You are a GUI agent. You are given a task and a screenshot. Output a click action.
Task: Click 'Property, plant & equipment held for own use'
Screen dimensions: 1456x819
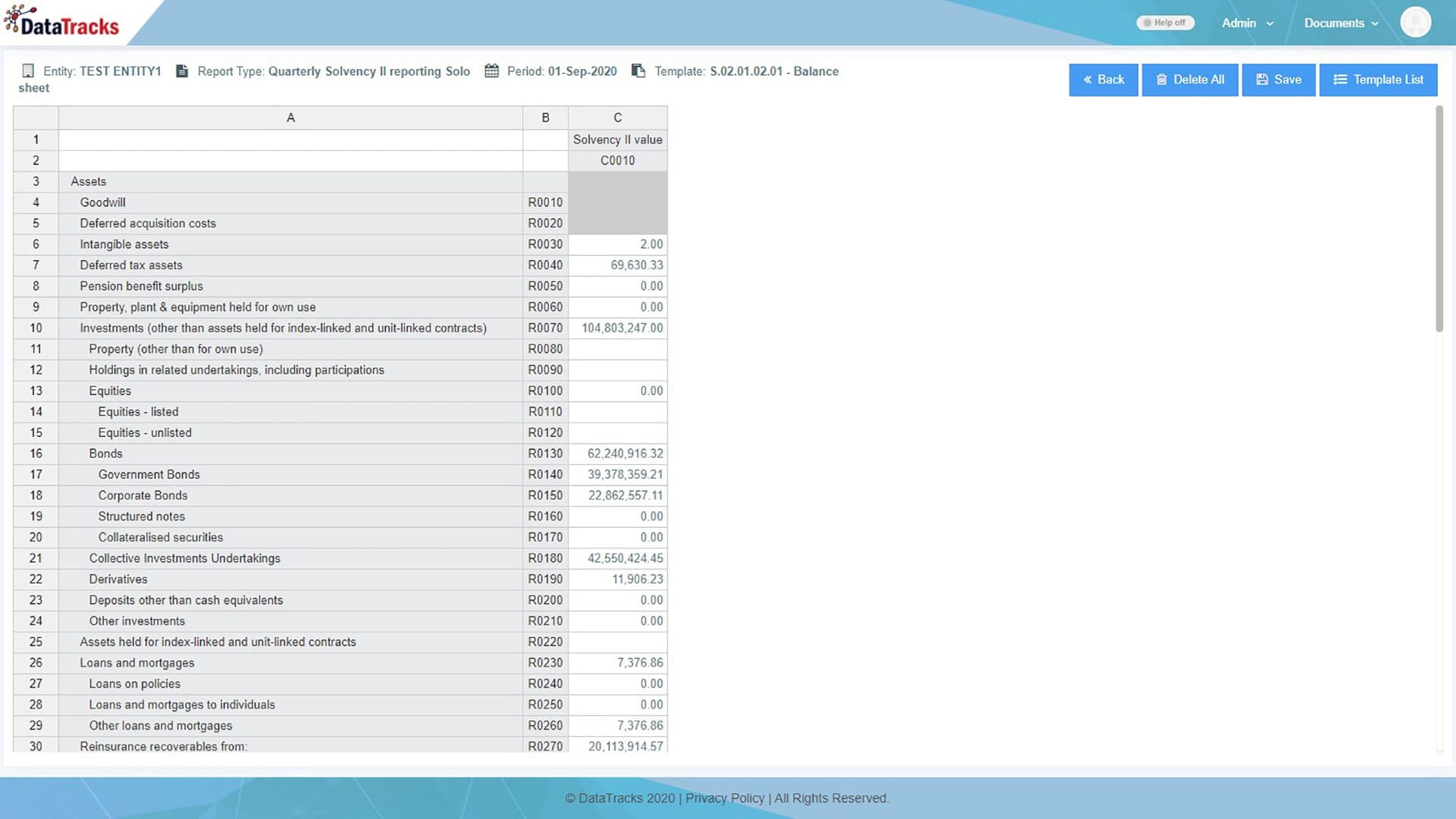198,307
